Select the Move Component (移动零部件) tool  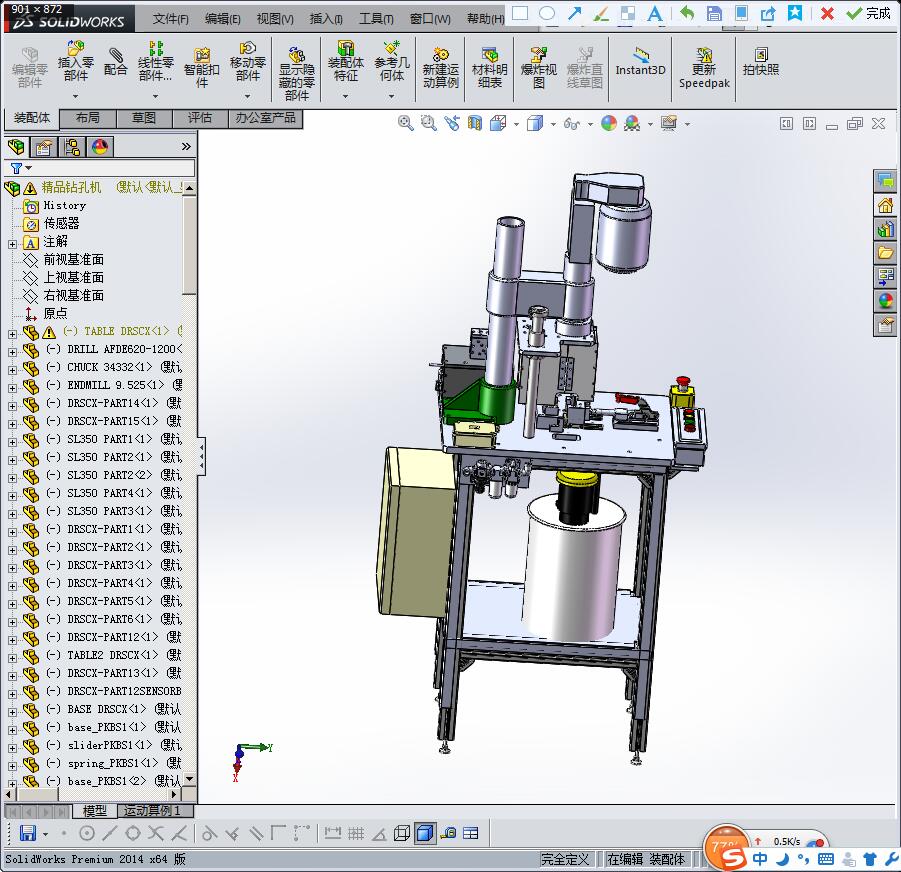[x=248, y=62]
